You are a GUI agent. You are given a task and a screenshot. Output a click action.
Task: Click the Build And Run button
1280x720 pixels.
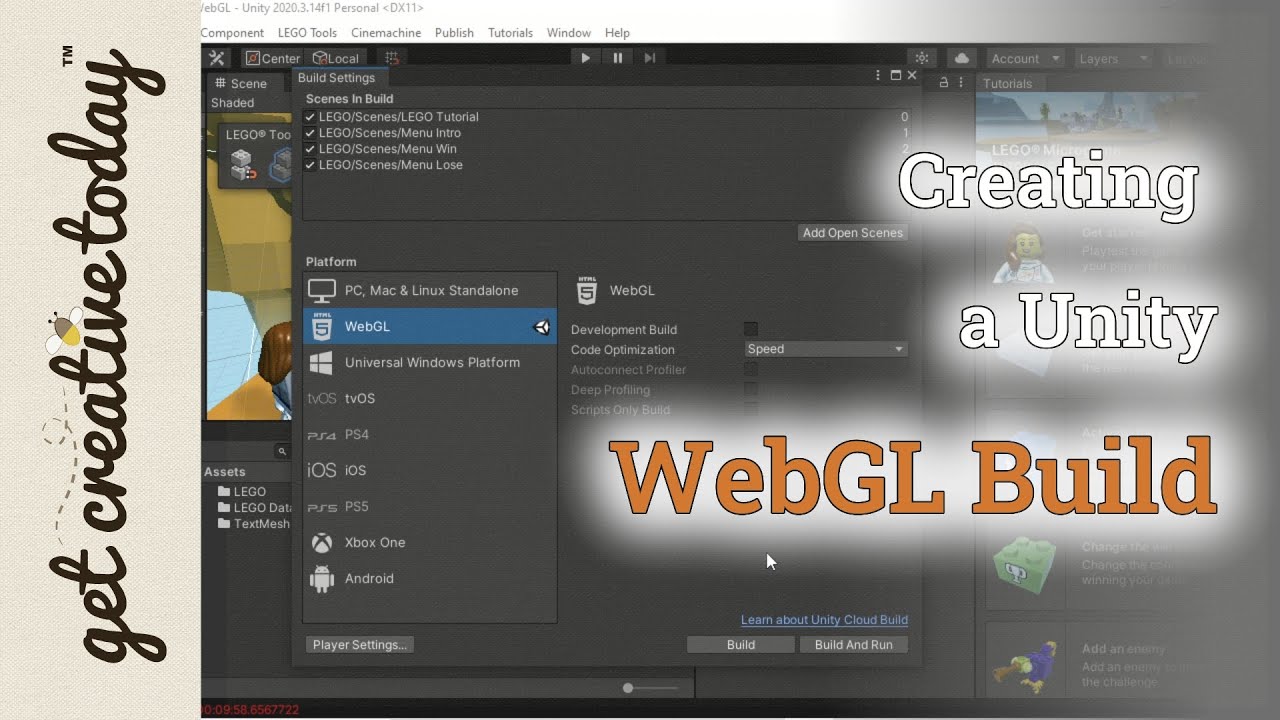(x=854, y=645)
